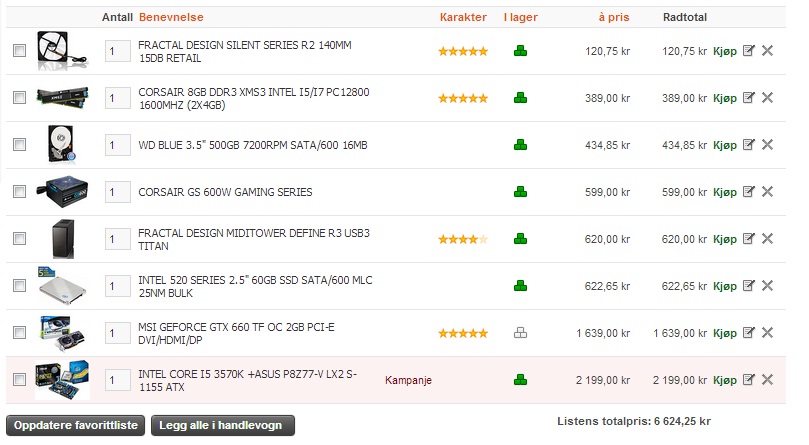Tick checkbox for MSI GeForce GTX 660
Screen dimensions: 809x445
point(19,332)
